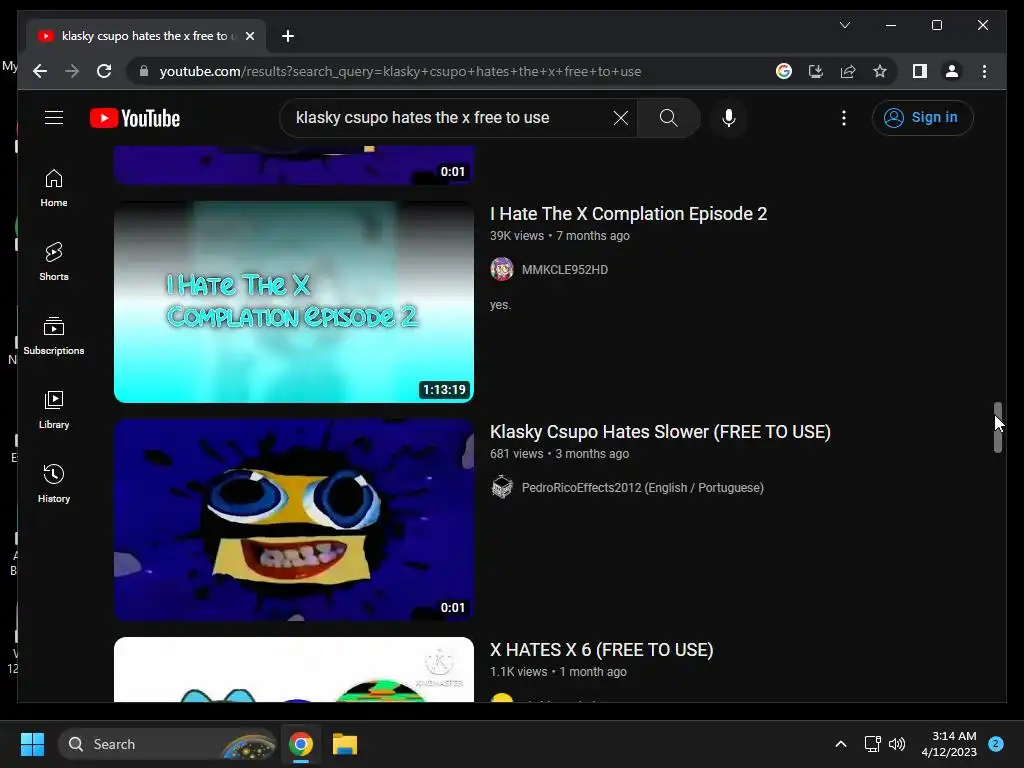Open History in the sidebar
The width and height of the screenshot is (1024, 768).
pyautogui.click(x=54, y=483)
